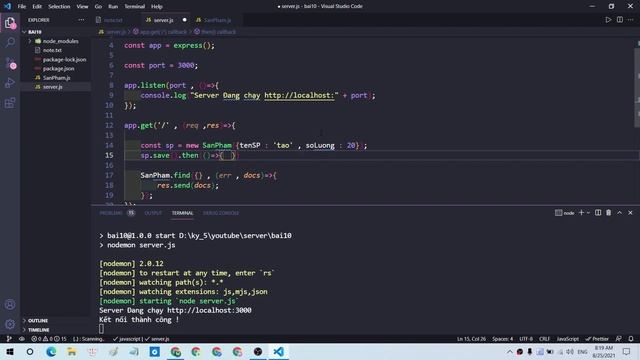Open the Extensions view
The width and height of the screenshot is (640, 360).
tap(10, 103)
